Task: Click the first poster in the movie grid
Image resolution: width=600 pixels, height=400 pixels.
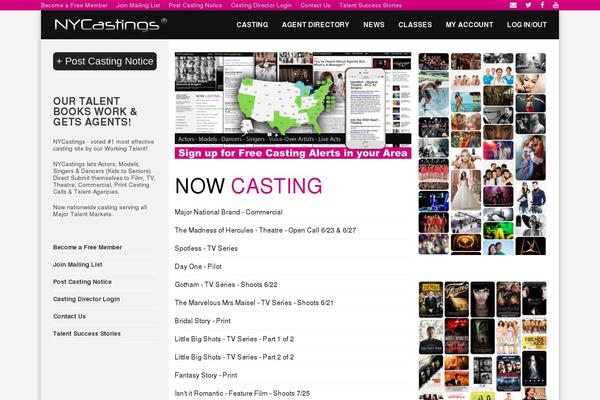Action: tap(431, 300)
